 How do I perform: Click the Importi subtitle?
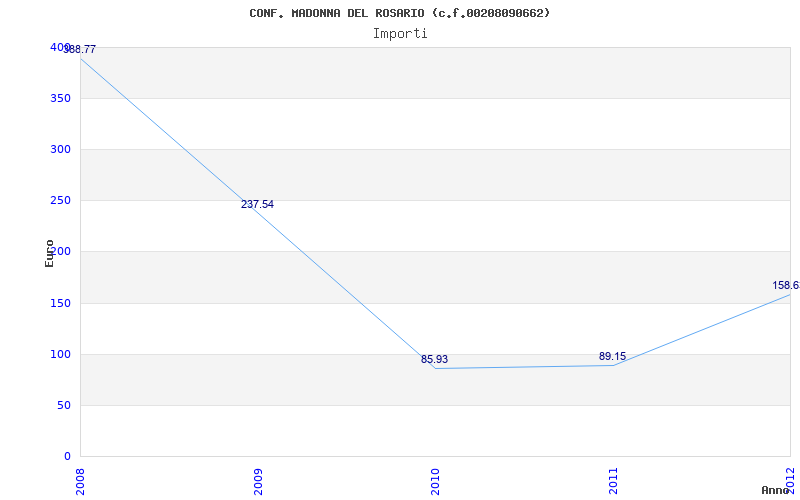[x=399, y=34]
